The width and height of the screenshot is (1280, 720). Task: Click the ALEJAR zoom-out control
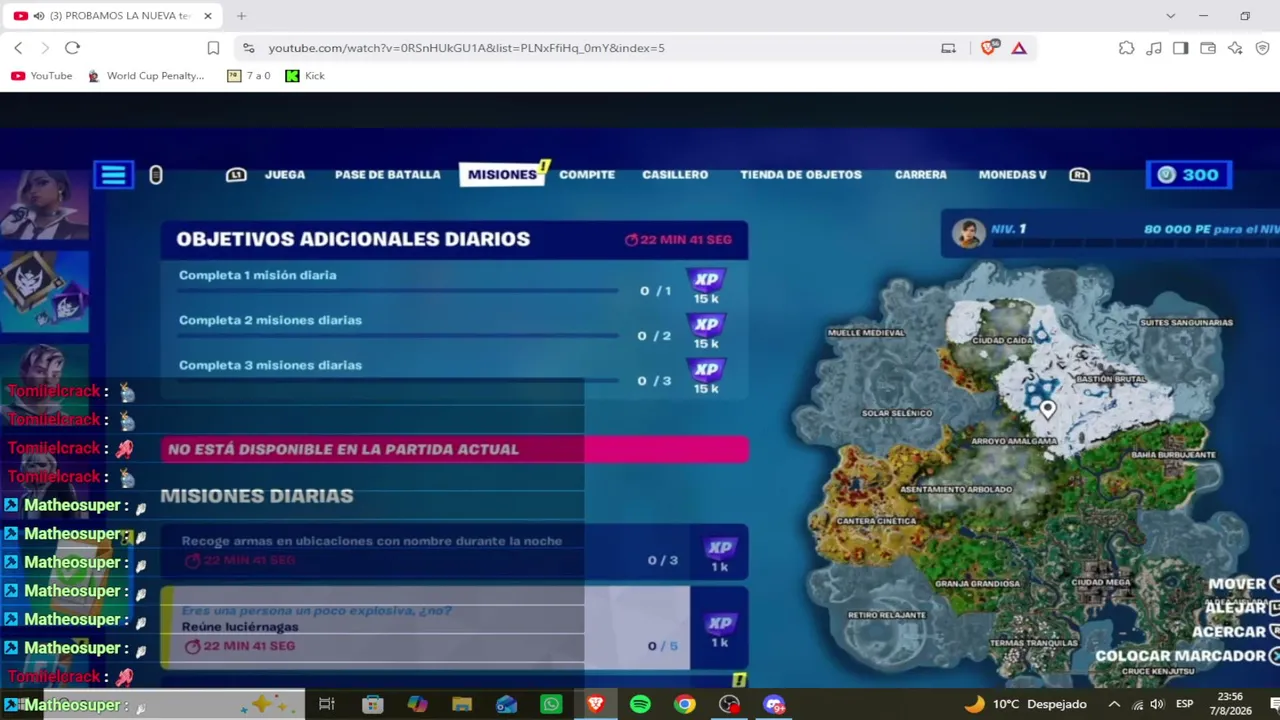1241,608
